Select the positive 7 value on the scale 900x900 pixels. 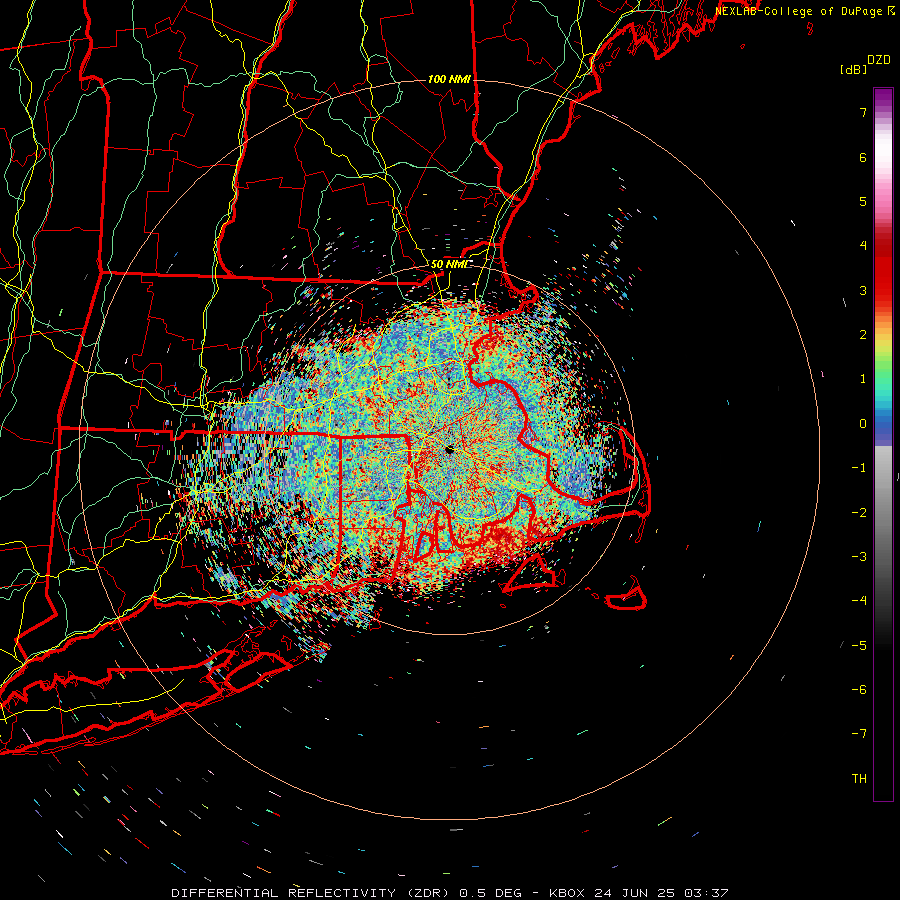pyautogui.click(x=863, y=112)
